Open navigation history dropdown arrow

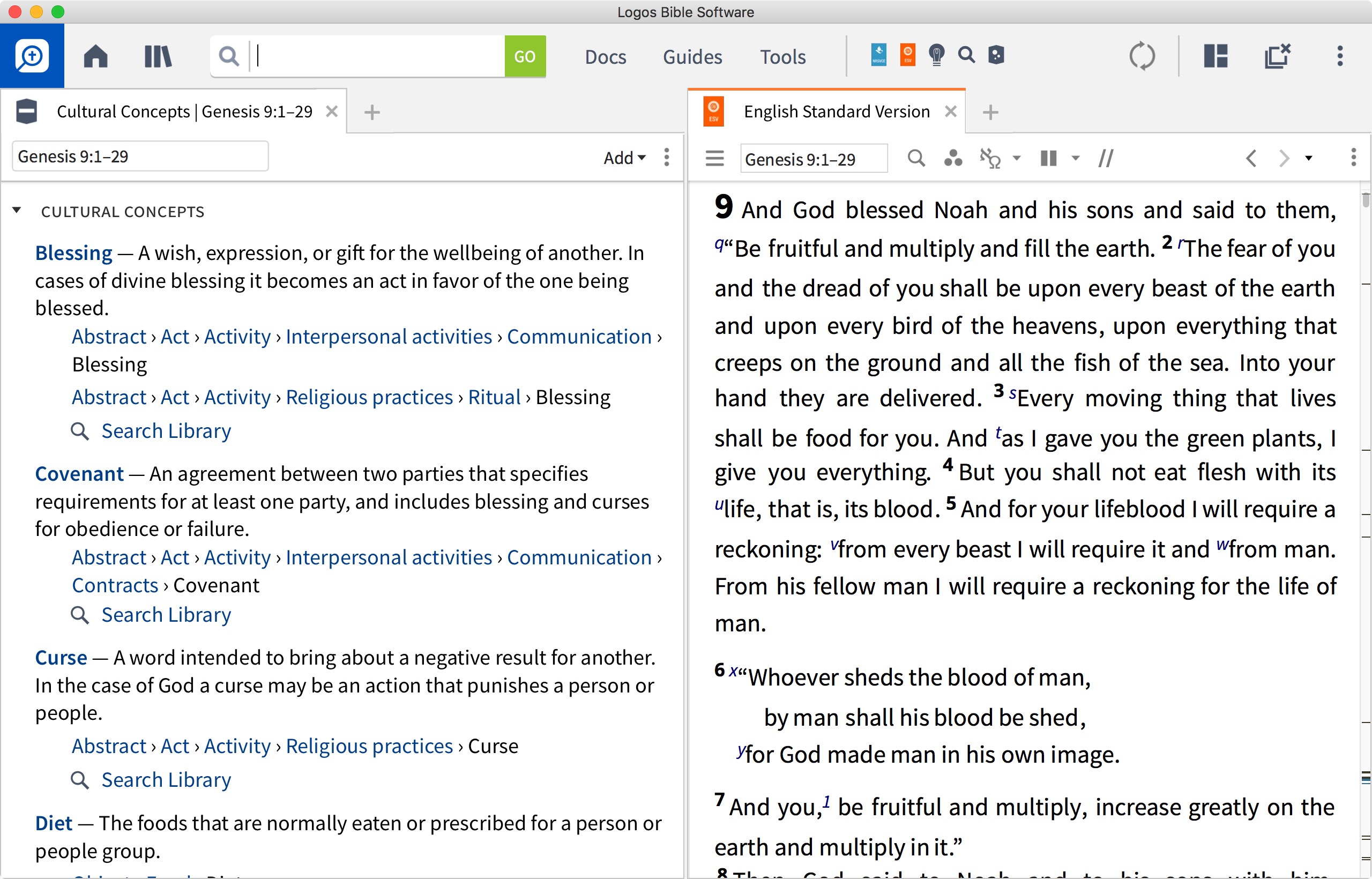(x=1309, y=158)
